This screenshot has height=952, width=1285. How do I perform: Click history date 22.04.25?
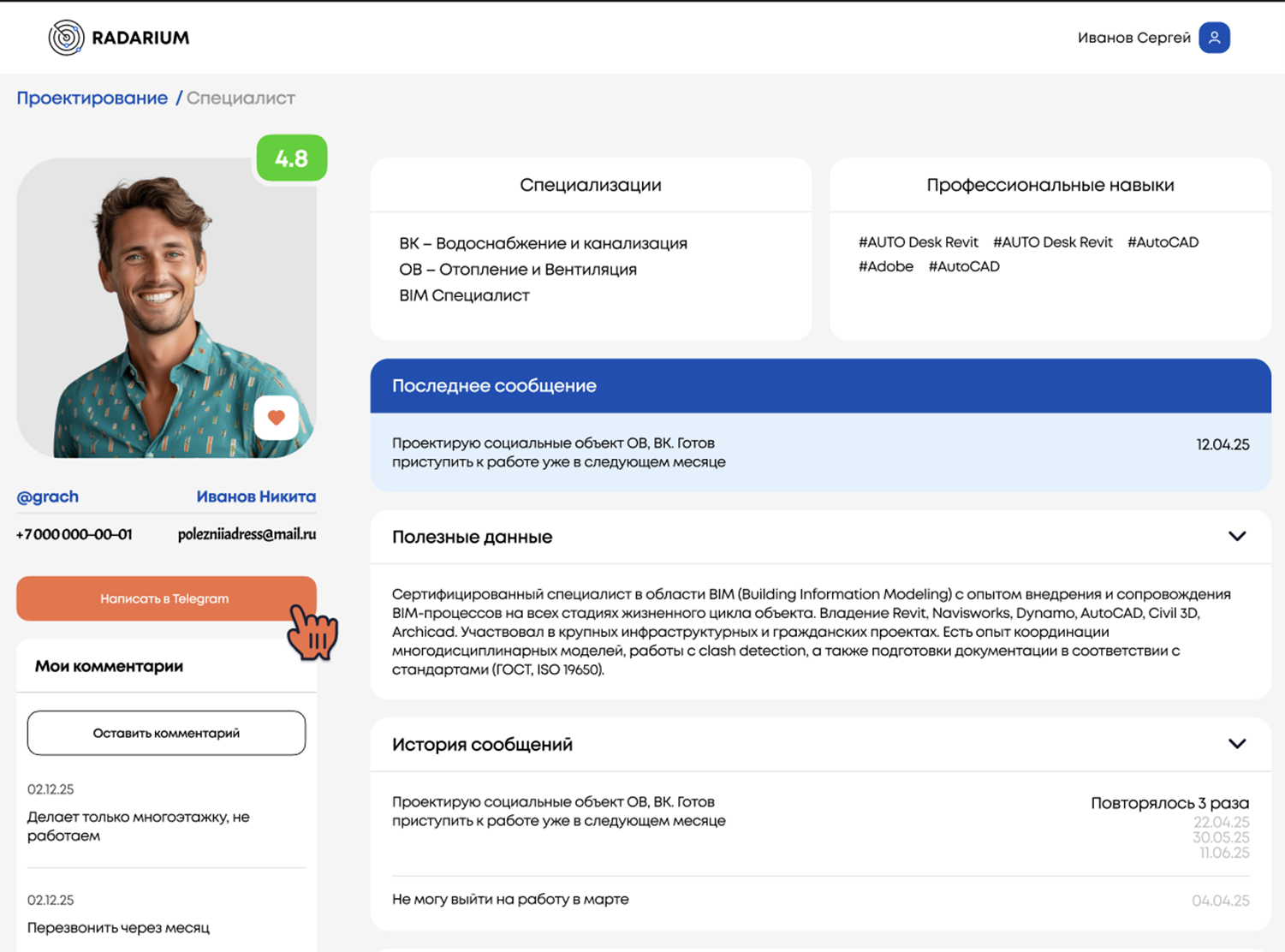pyautogui.click(x=1221, y=822)
